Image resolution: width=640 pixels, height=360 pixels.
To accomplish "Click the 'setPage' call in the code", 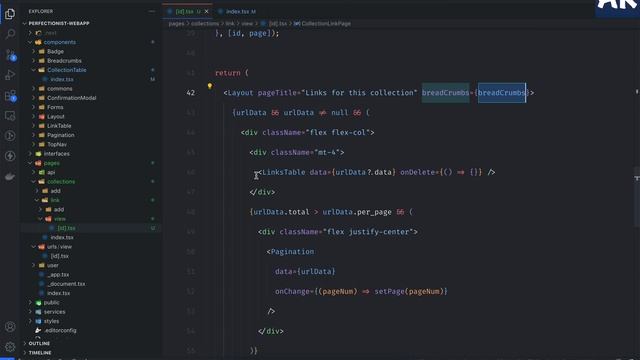I will [x=389, y=291].
